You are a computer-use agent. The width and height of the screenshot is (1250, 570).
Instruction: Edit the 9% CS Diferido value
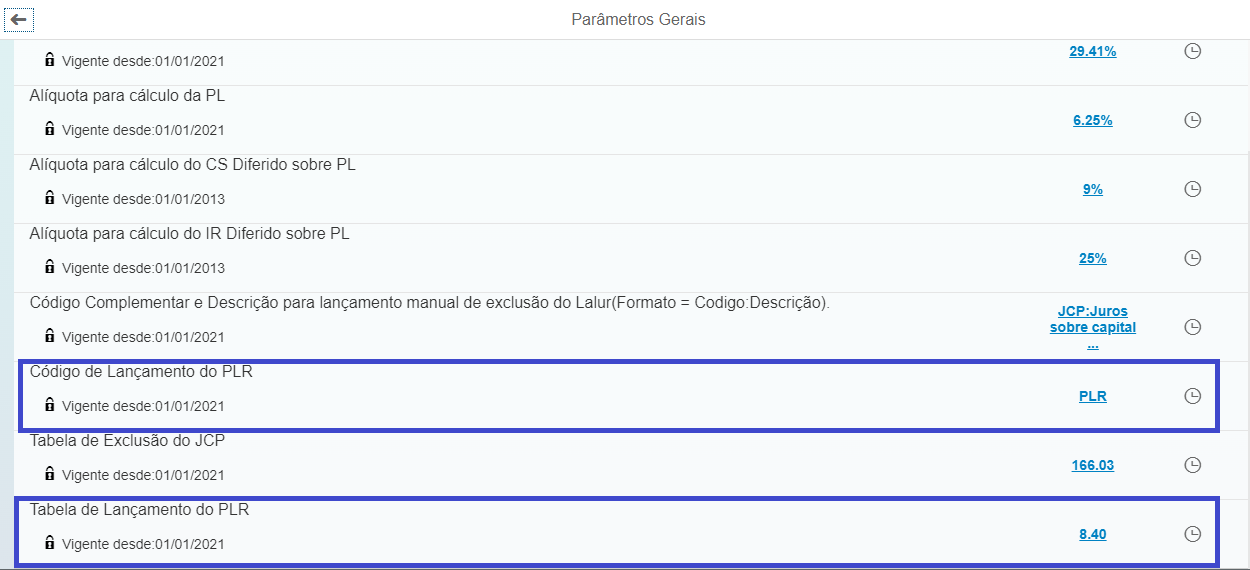[1092, 189]
